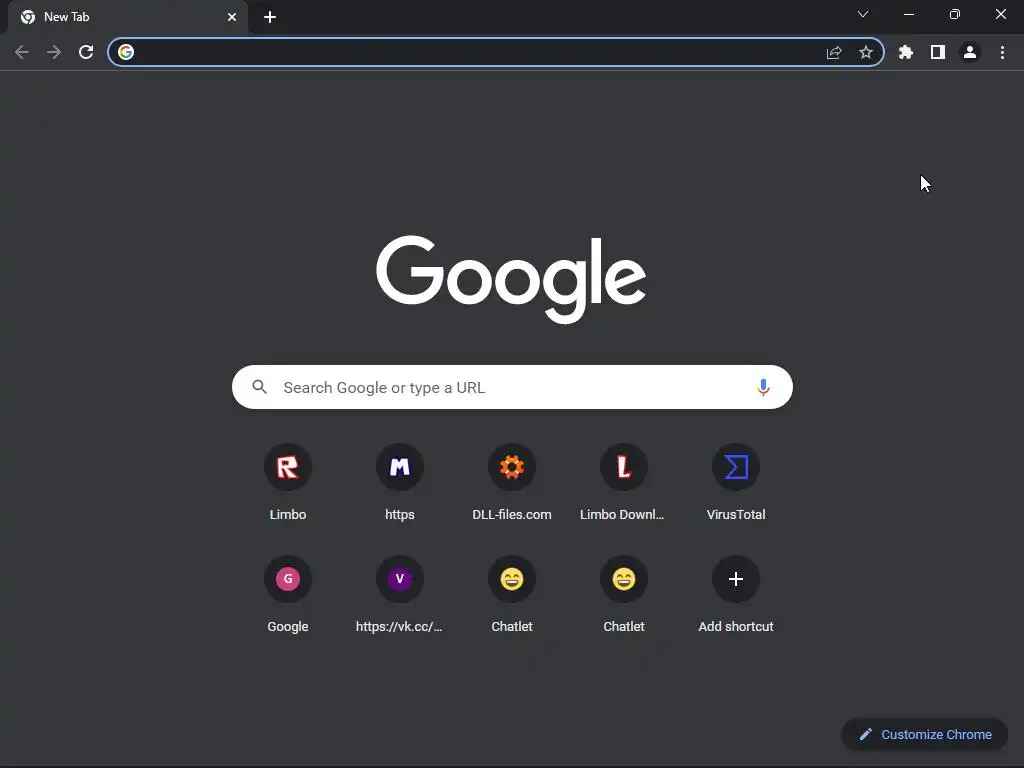Click the Google icon in the address bar
This screenshot has height=768, width=1024.
[x=126, y=52]
